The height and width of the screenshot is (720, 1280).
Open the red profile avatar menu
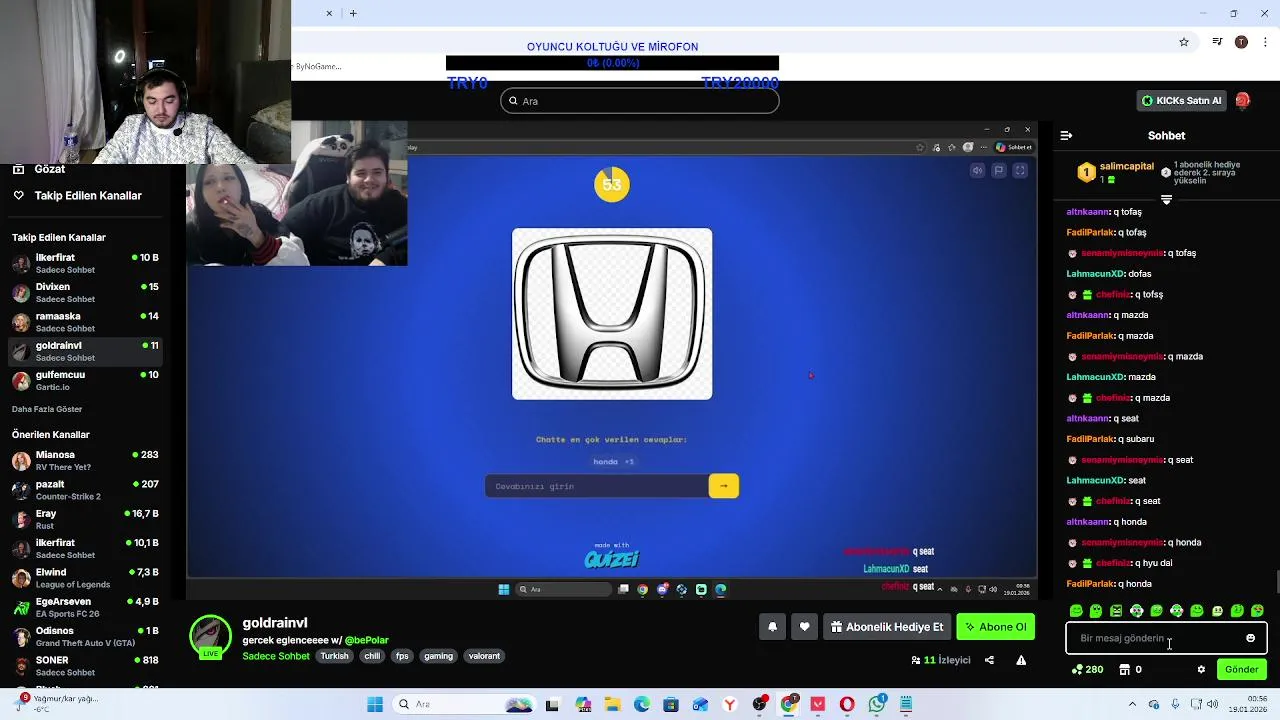click(1243, 100)
